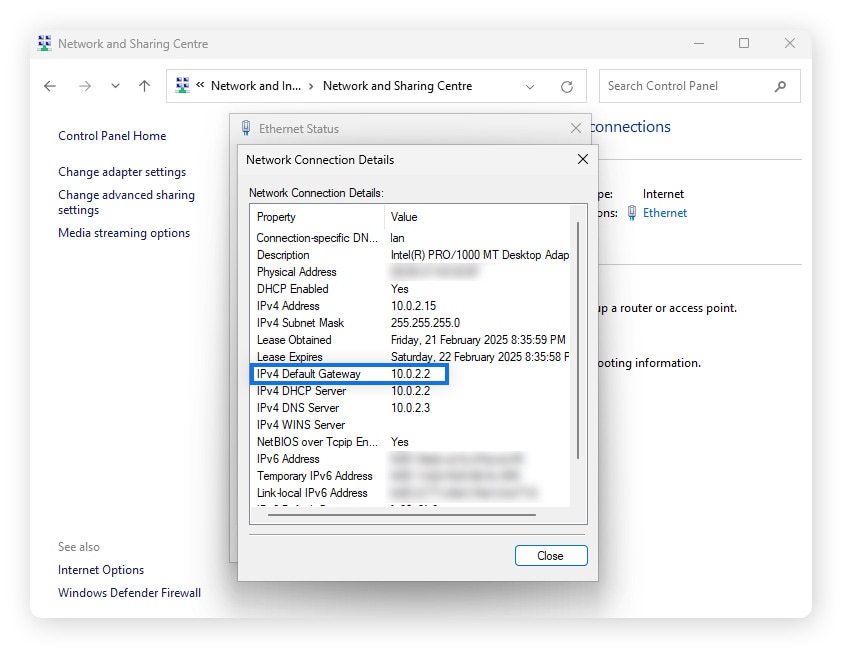Screen dimensions: 842x648
Task: Click the search magnifier icon
Action: [780, 86]
